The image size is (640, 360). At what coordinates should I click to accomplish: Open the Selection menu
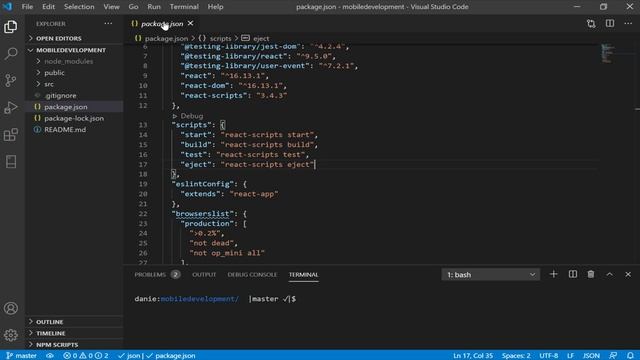[x=79, y=7]
